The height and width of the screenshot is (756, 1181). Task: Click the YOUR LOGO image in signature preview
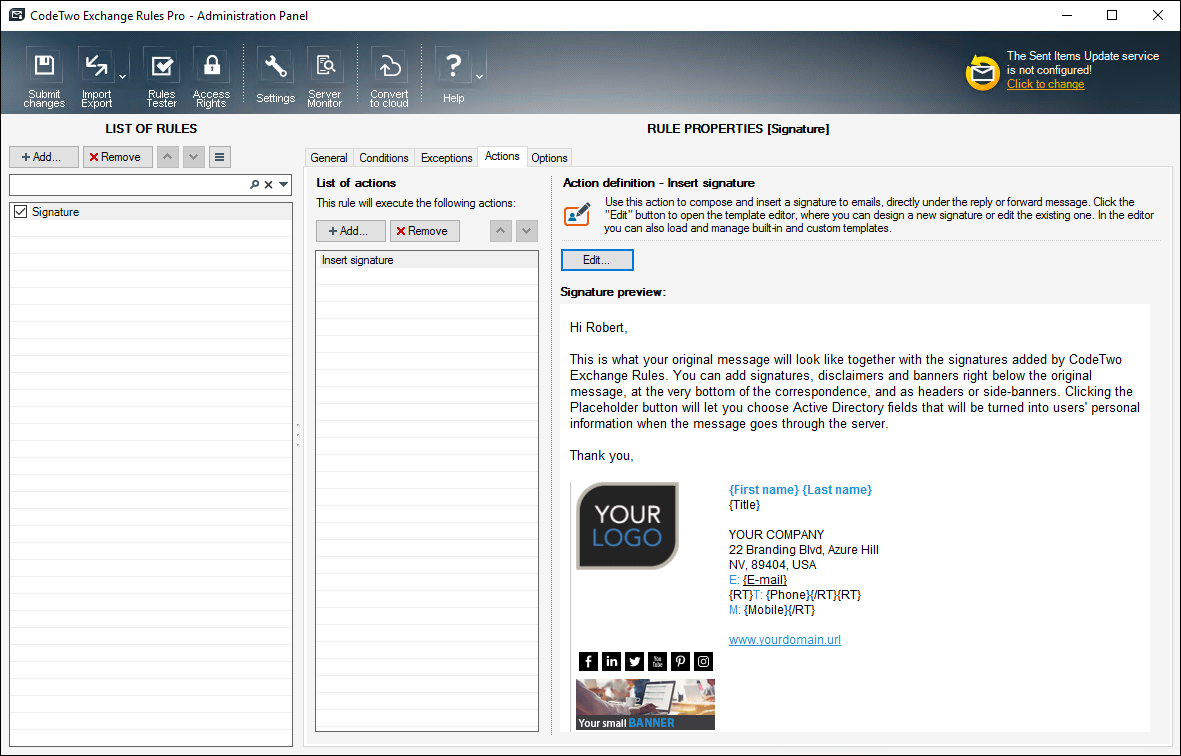point(627,526)
